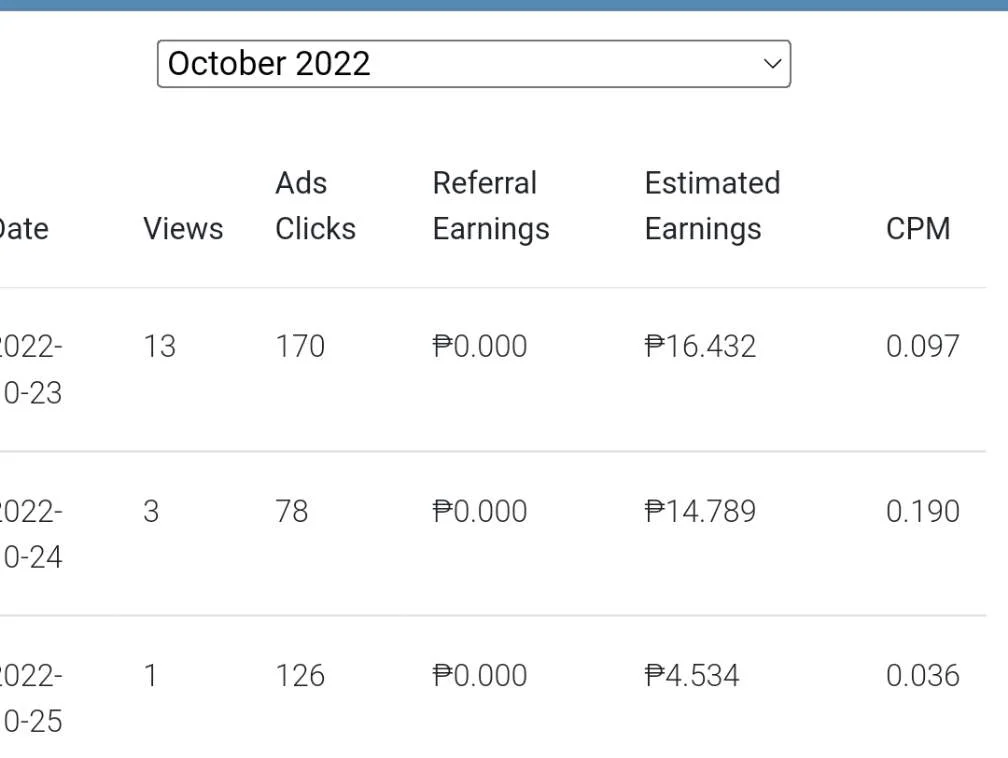1008x758 pixels.
Task: Click the Ads Clicks column header
Action: (316, 206)
